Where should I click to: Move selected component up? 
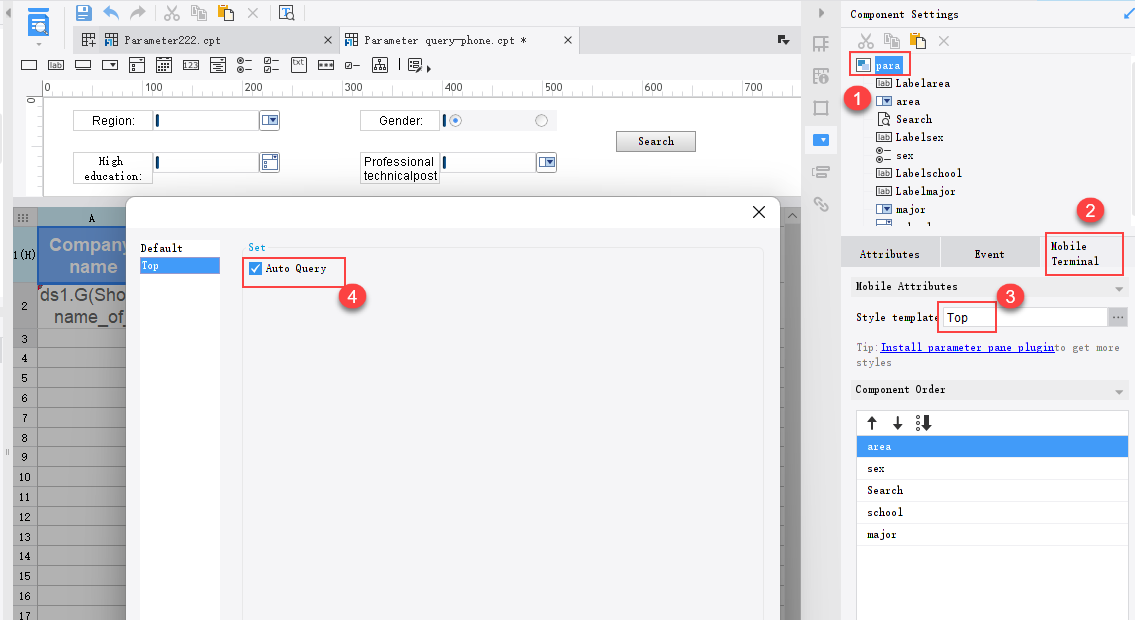(872, 423)
